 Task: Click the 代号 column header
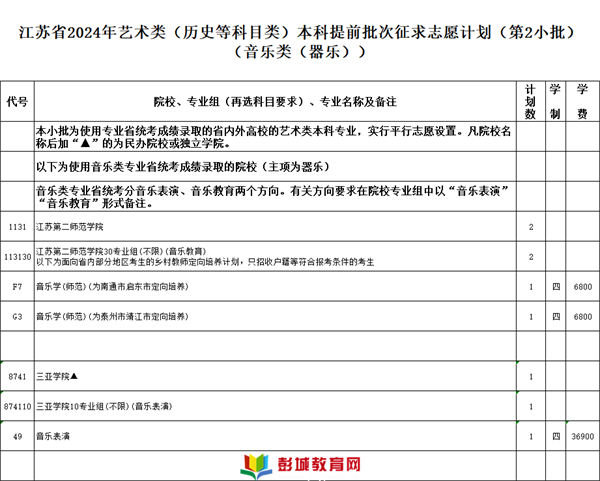tap(17, 101)
